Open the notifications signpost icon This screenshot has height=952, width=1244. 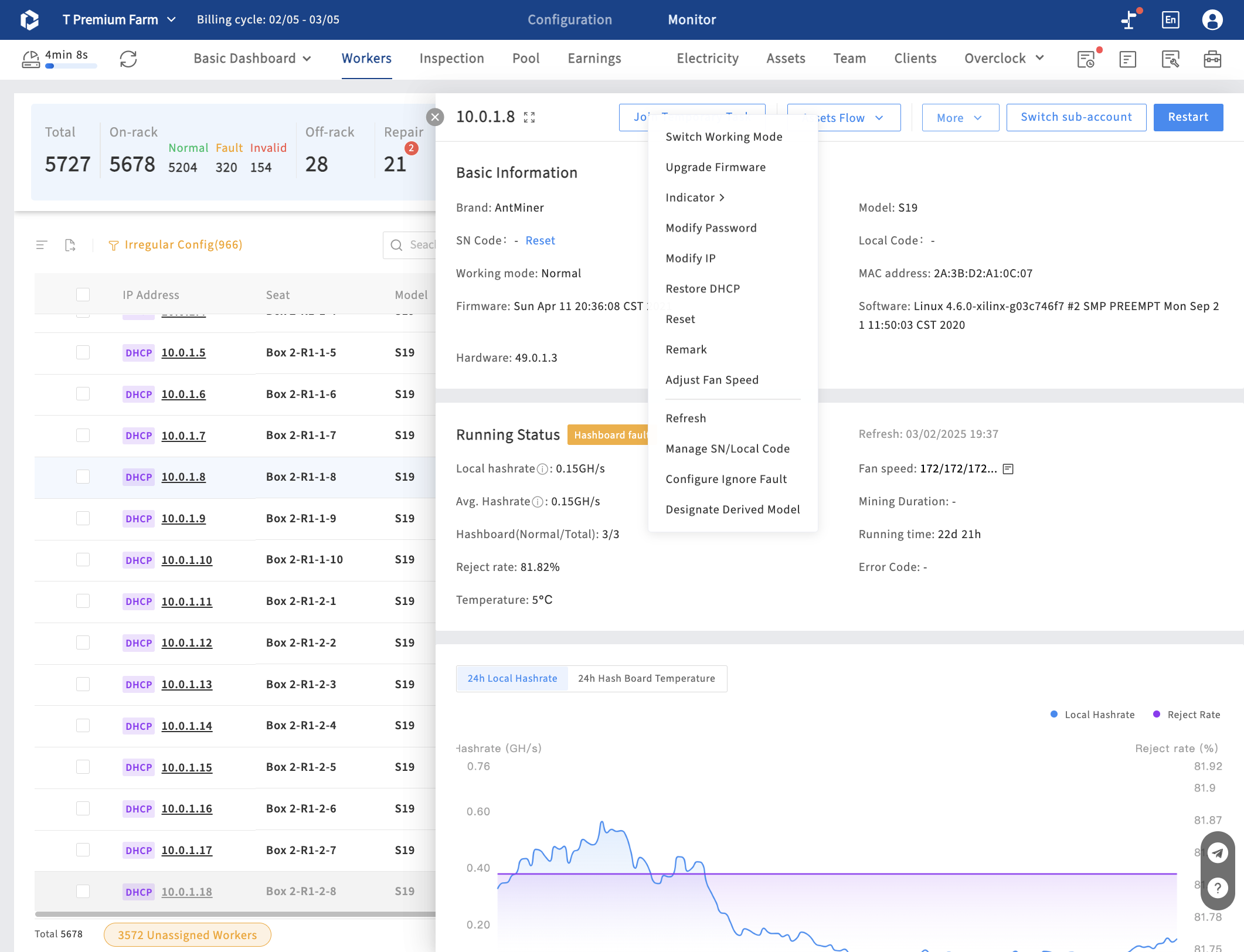coord(1130,19)
